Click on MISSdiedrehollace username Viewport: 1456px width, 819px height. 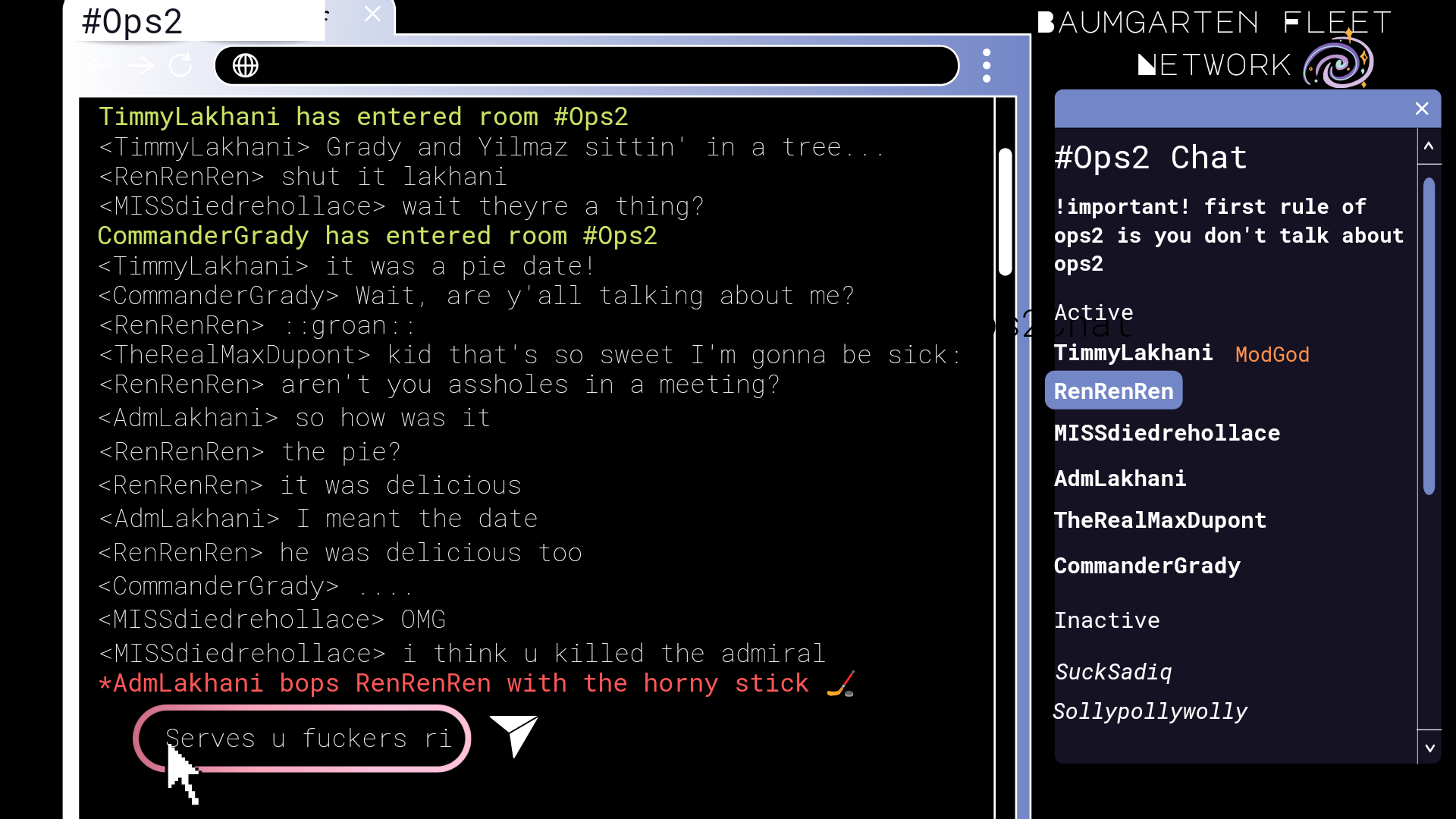click(x=1166, y=433)
